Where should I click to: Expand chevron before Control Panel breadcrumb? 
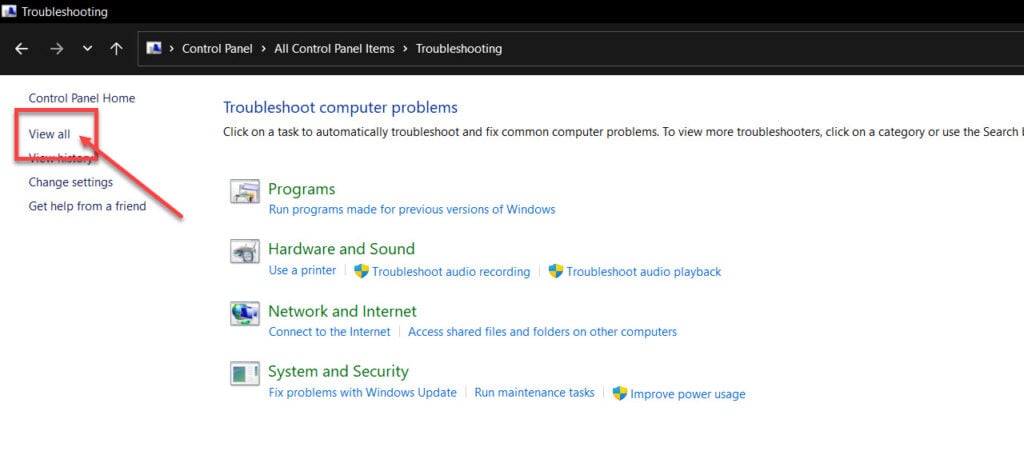pyautogui.click(x=172, y=49)
